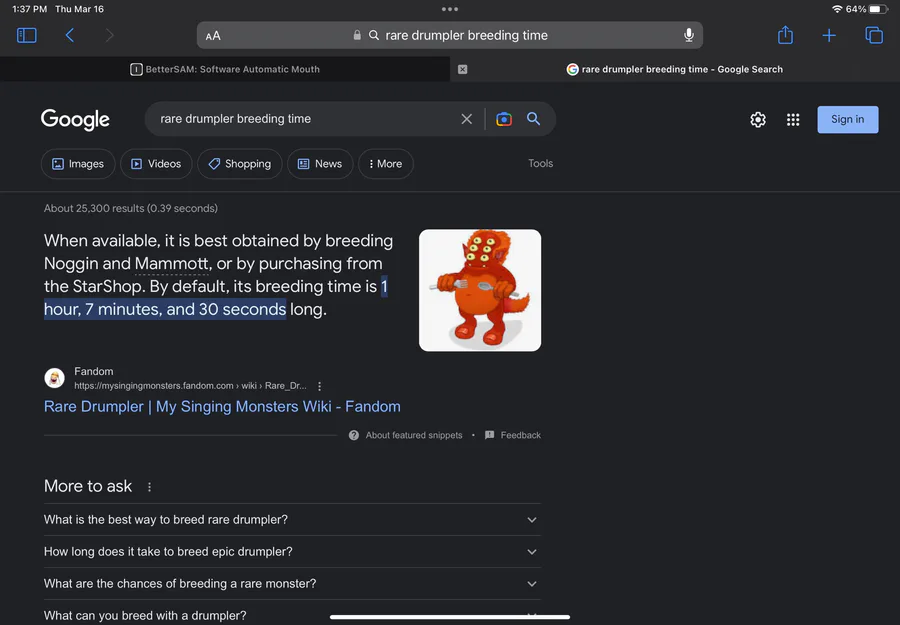Switch to the BetterSAM: Software Automatic Mouth tab
900x625 pixels.
[225, 69]
